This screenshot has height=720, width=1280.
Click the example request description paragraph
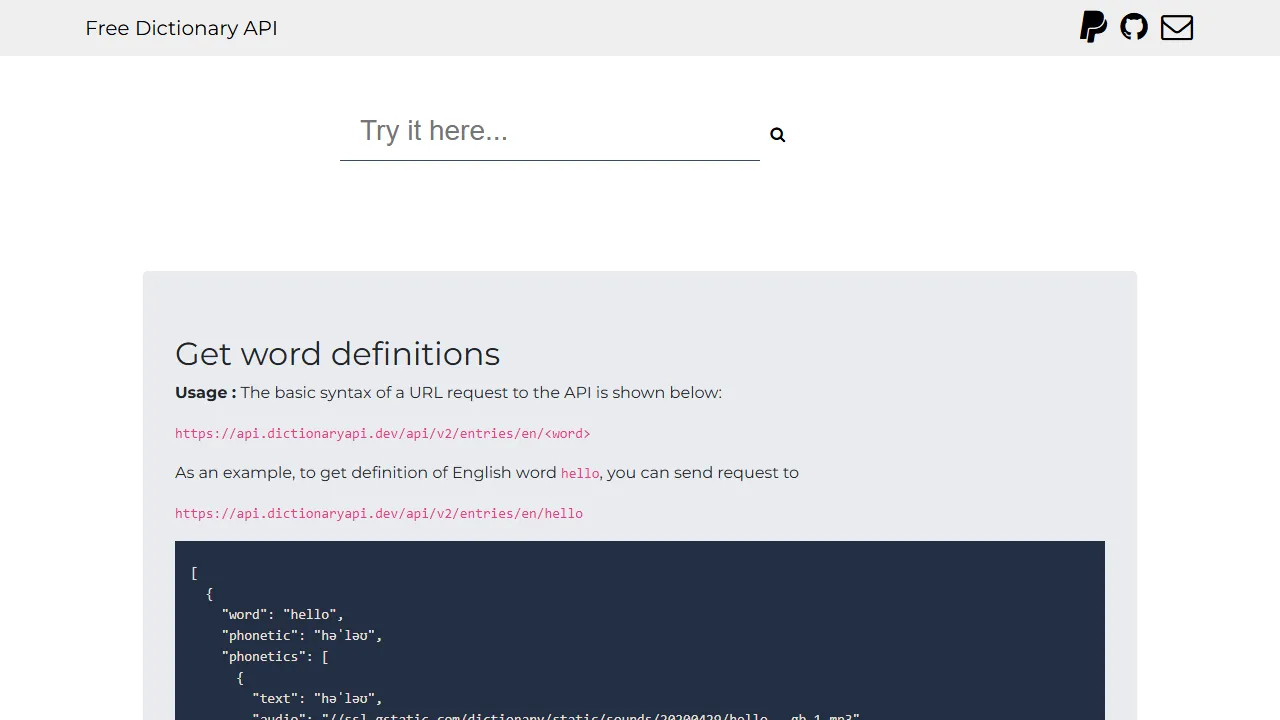pos(487,472)
